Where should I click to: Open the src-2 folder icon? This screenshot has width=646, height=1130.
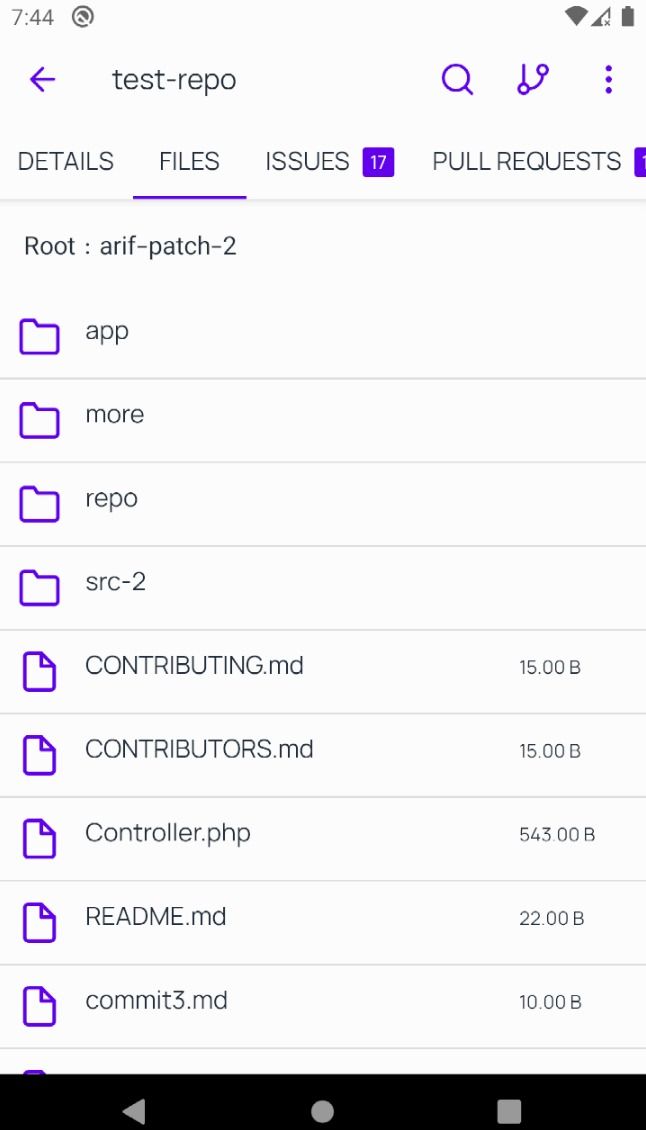(x=38, y=588)
